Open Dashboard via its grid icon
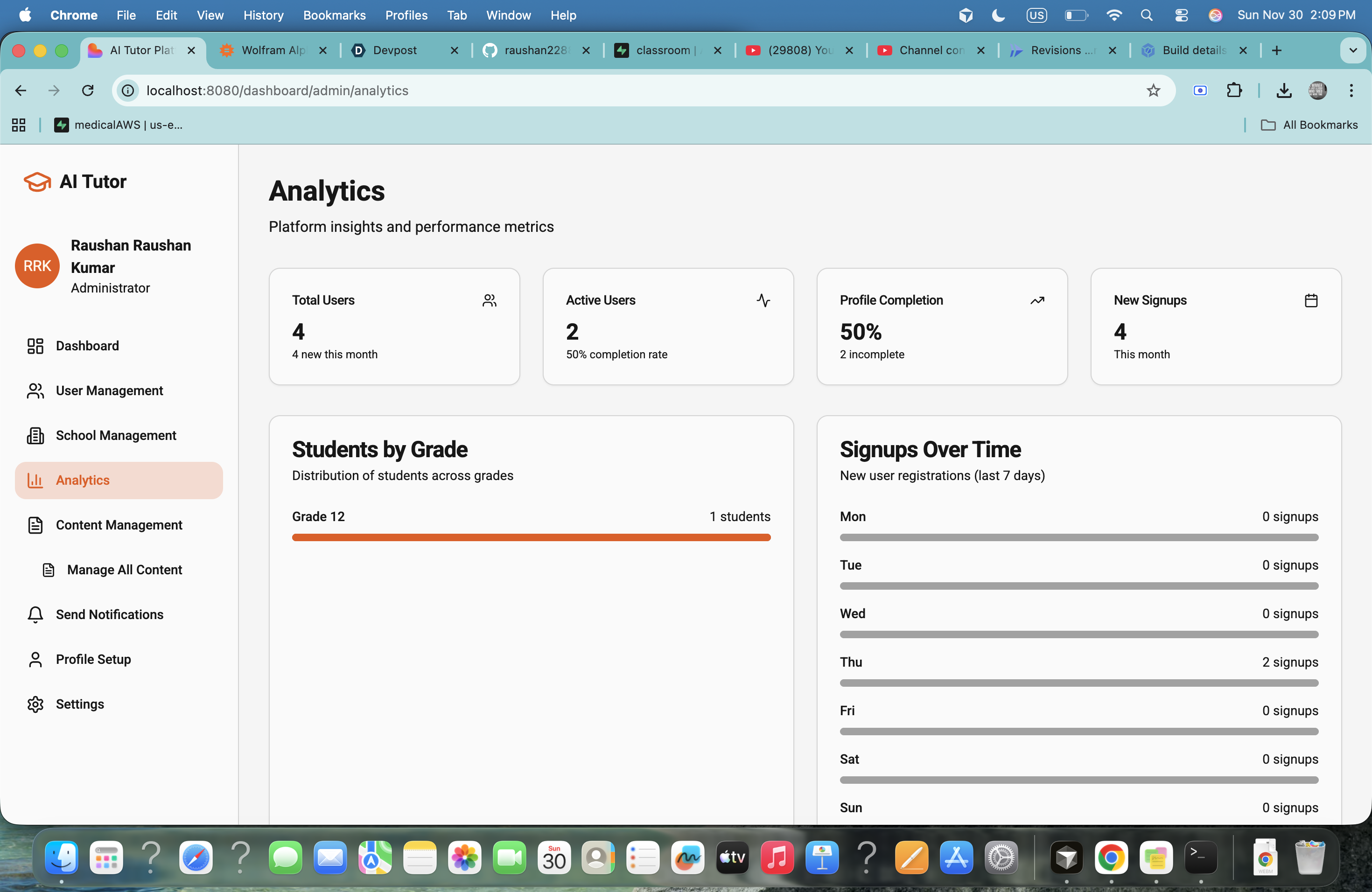Viewport: 1372px width, 892px height. click(x=35, y=346)
